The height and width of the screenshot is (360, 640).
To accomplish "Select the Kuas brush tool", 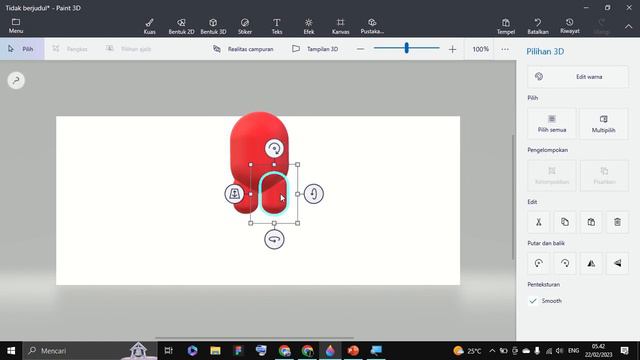I will click(149, 26).
